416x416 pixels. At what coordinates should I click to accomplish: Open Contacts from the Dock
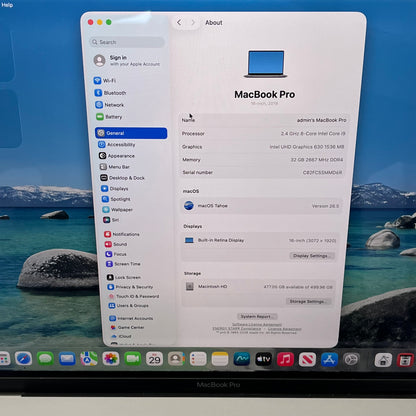pos(176,359)
